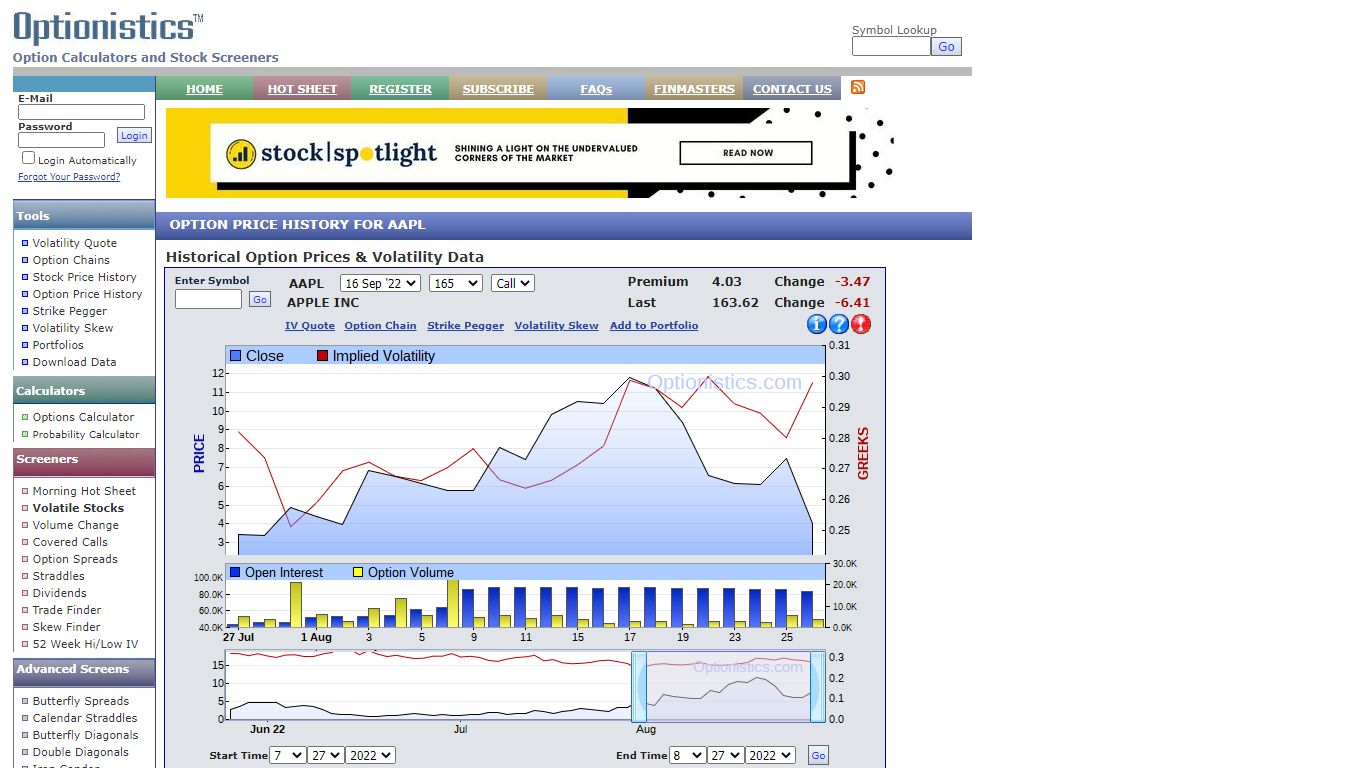Open the End Time month dropdown
Screen dimensions: 1366x768
(688, 756)
